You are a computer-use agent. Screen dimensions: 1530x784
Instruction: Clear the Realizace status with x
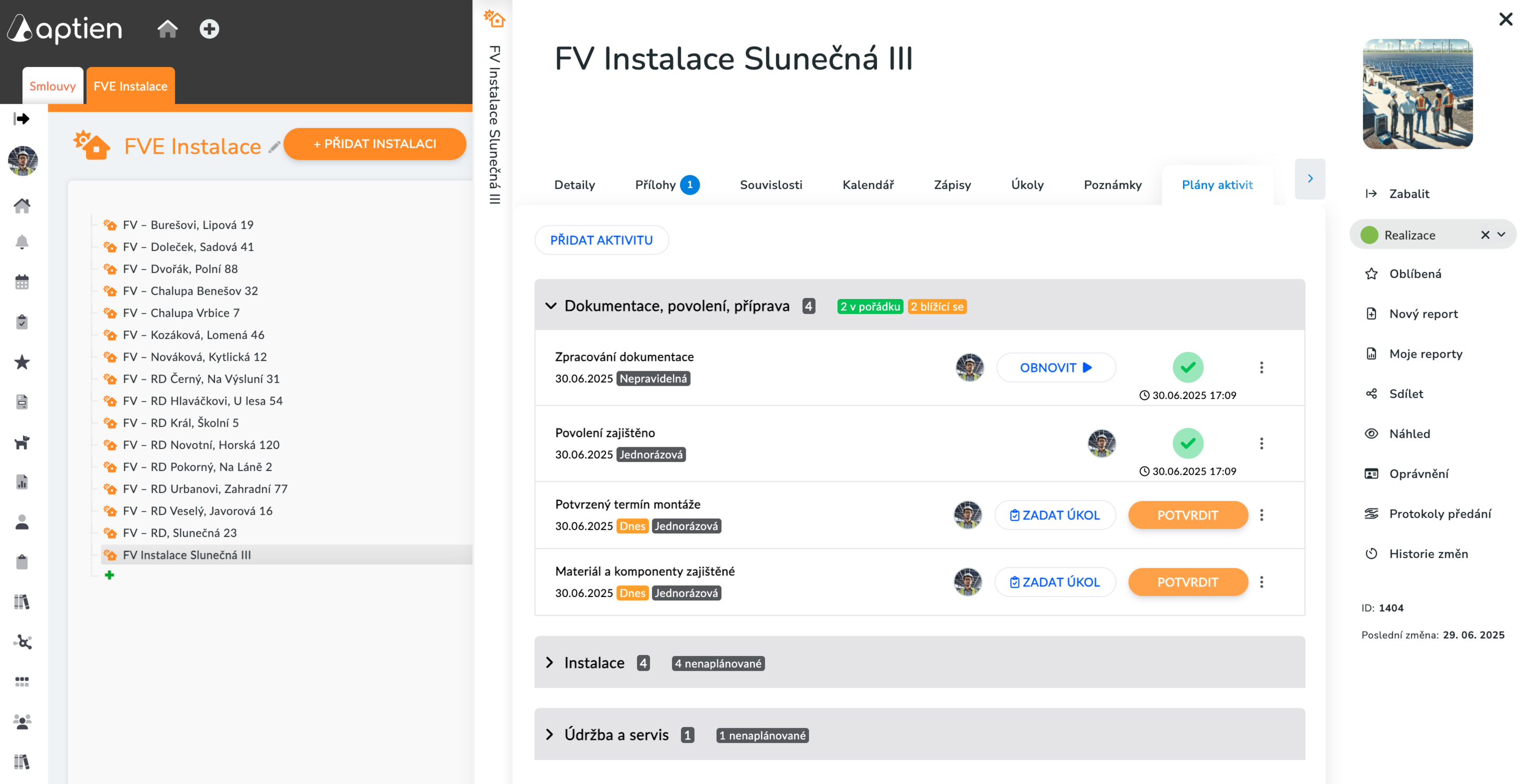(1485, 235)
